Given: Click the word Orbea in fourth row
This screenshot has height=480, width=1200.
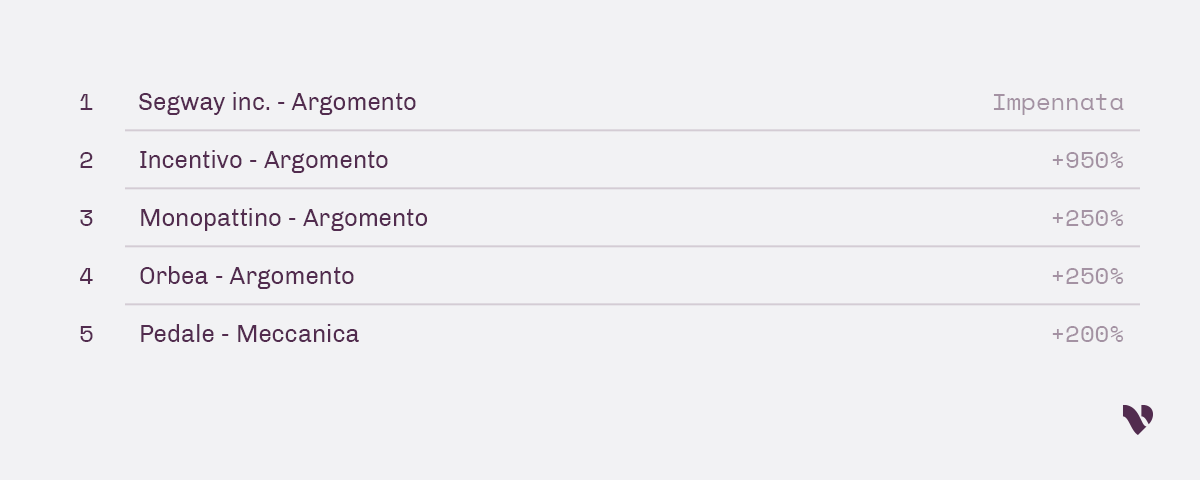Looking at the screenshot, I should 174,276.
